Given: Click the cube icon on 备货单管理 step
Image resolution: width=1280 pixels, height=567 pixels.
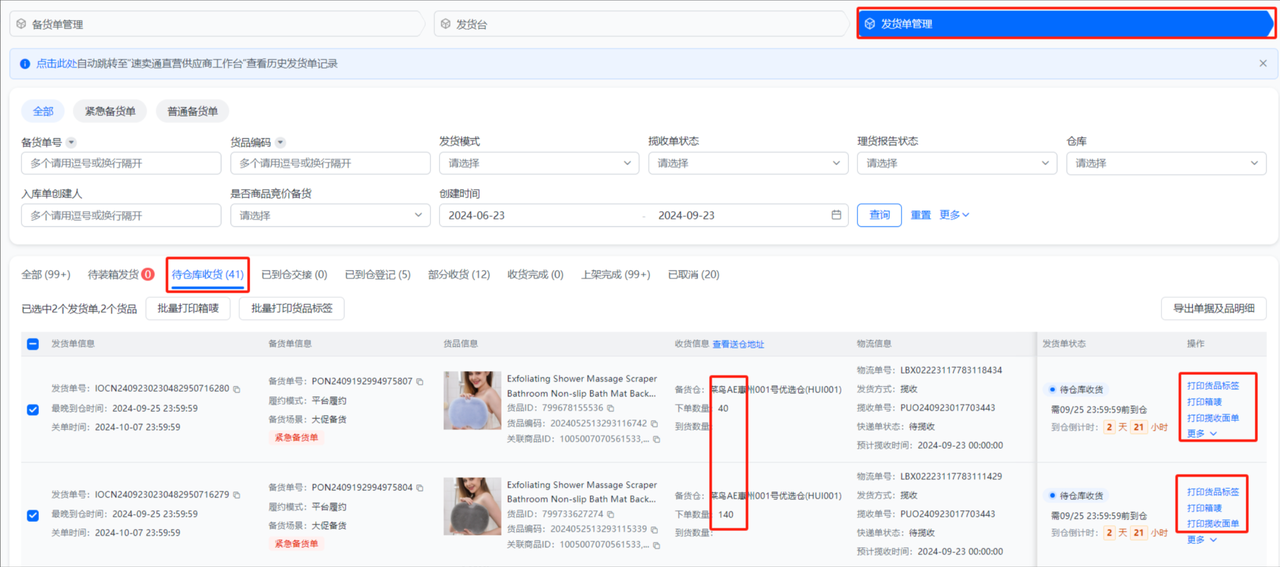Looking at the screenshot, I should [21, 23].
